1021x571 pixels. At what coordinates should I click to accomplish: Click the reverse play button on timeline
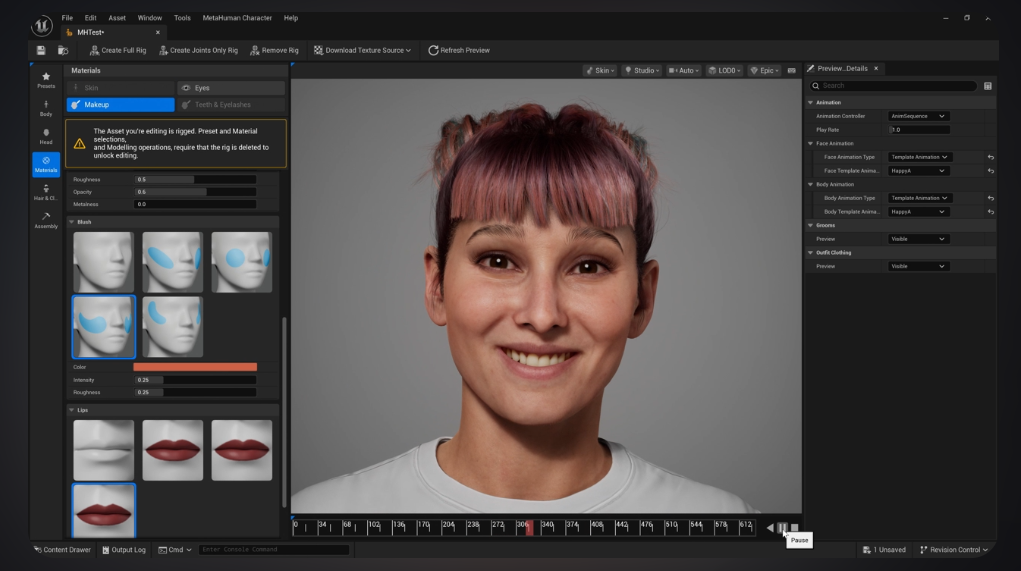[x=770, y=527]
